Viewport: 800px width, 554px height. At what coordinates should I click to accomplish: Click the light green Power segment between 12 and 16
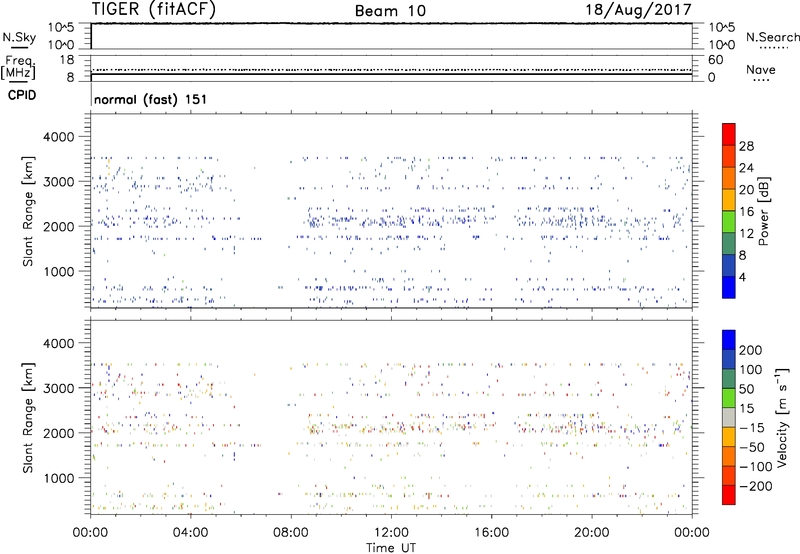click(729, 222)
